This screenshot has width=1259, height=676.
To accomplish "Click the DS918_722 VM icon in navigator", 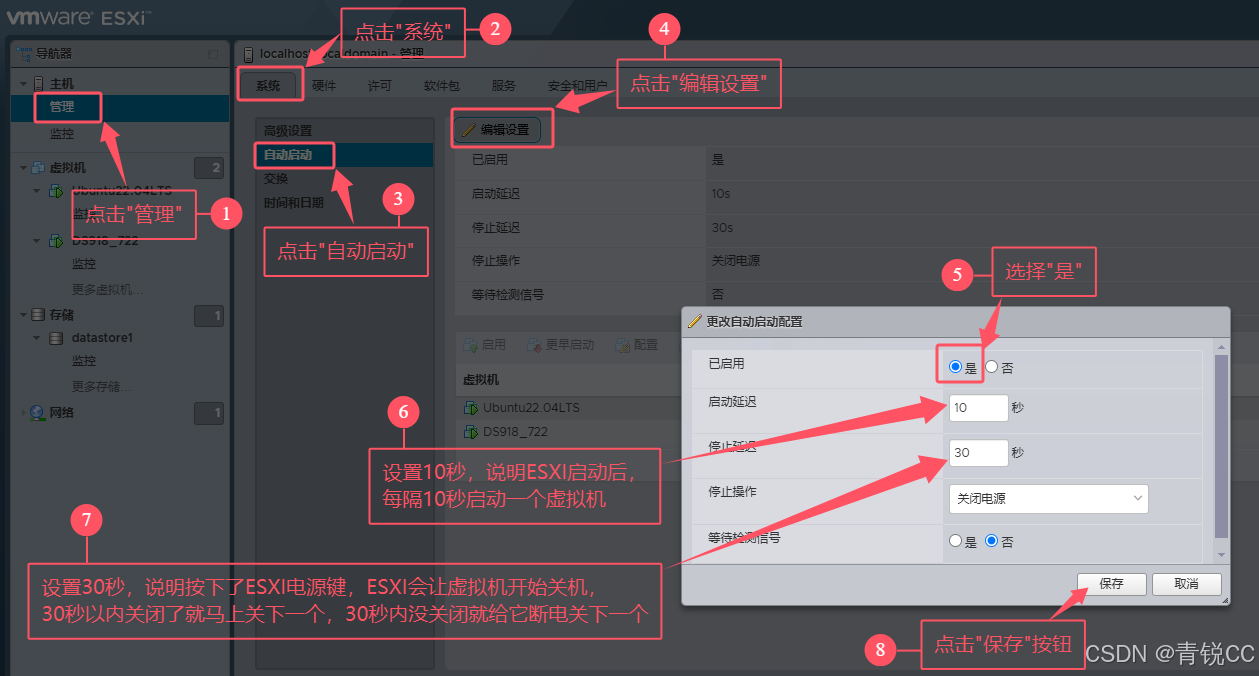I will 57,240.
